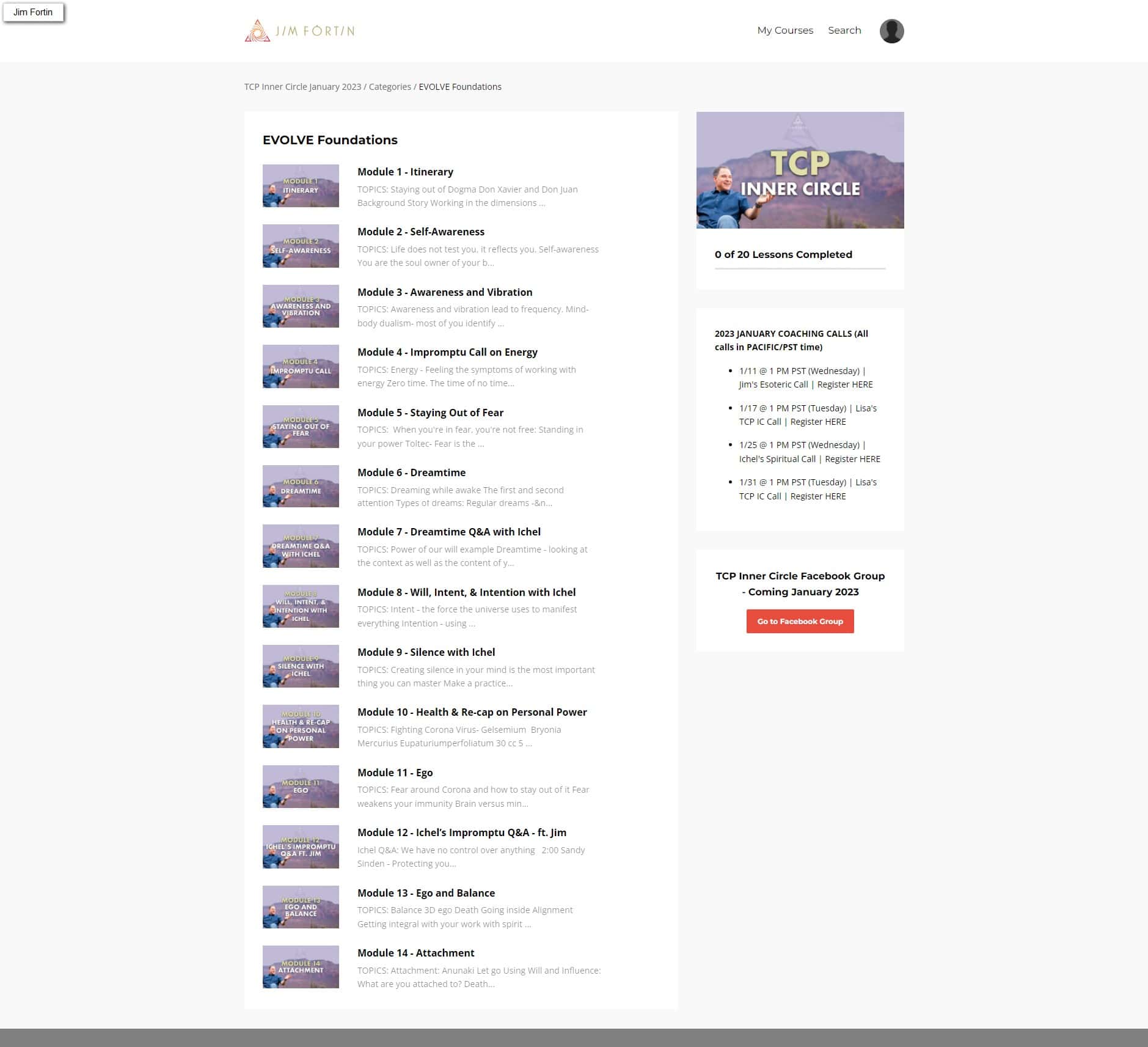Screen dimensions: 1148x1047
Task: Click the TCP Inner Circle banner image
Action: click(800, 170)
